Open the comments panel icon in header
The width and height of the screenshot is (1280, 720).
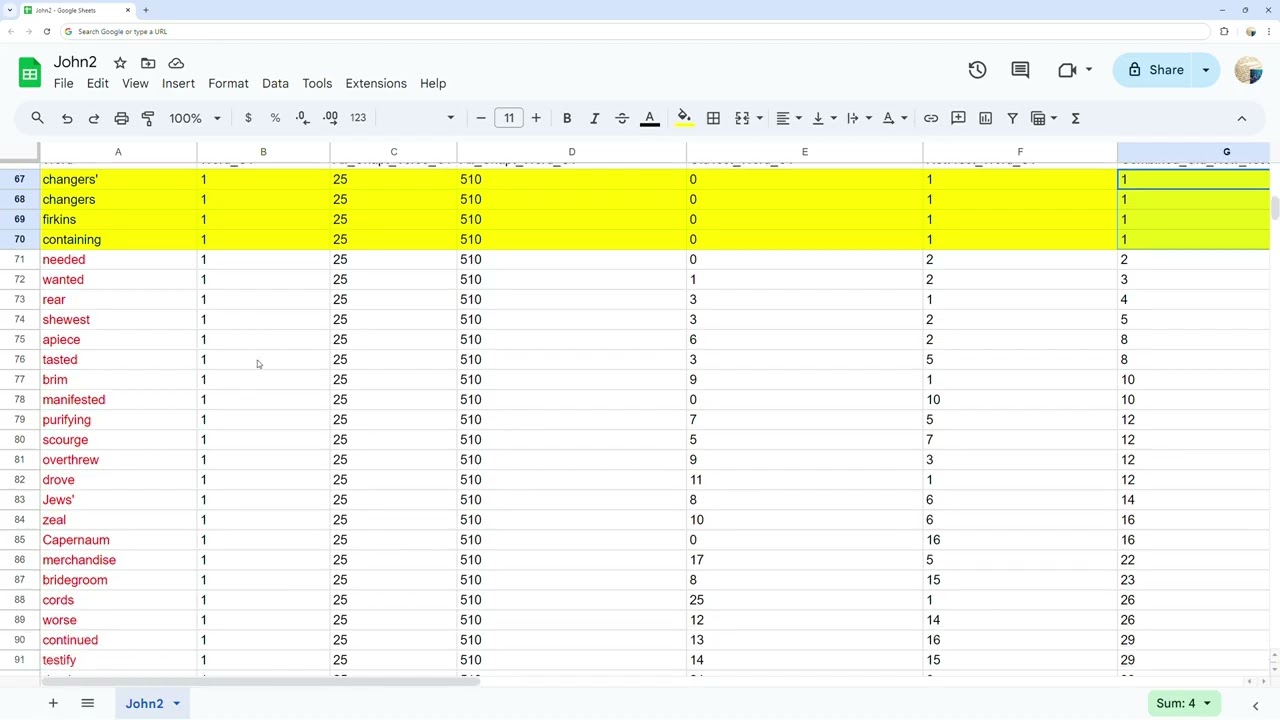pyautogui.click(x=1020, y=70)
